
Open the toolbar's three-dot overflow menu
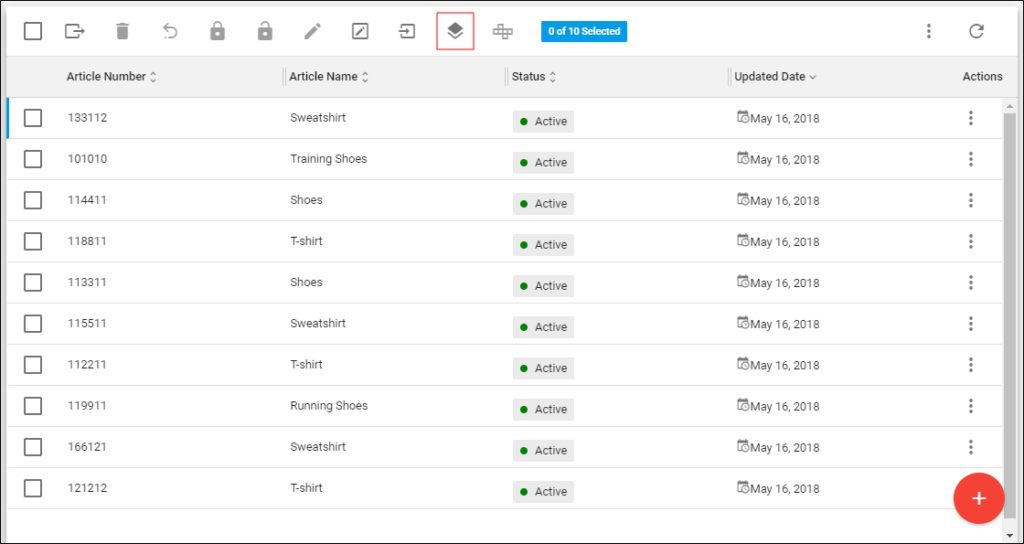coord(928,31)
